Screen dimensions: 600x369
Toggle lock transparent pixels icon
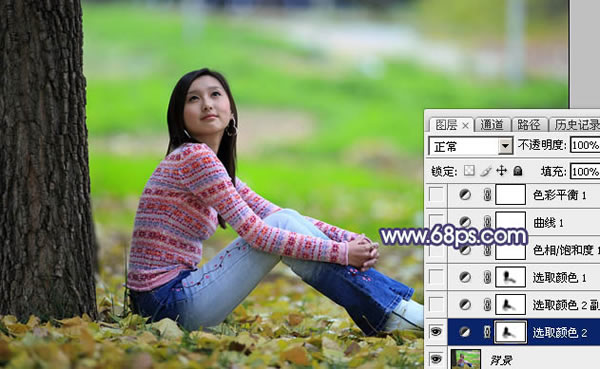point(469,171)
